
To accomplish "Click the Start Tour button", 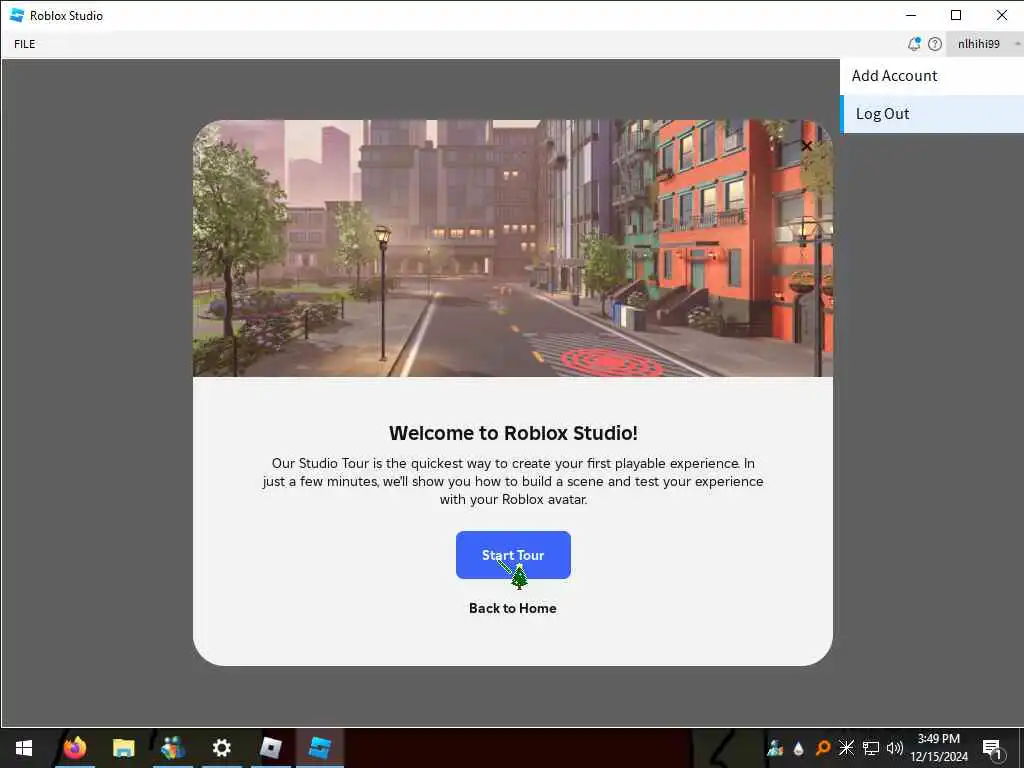I will coord(513,555).
